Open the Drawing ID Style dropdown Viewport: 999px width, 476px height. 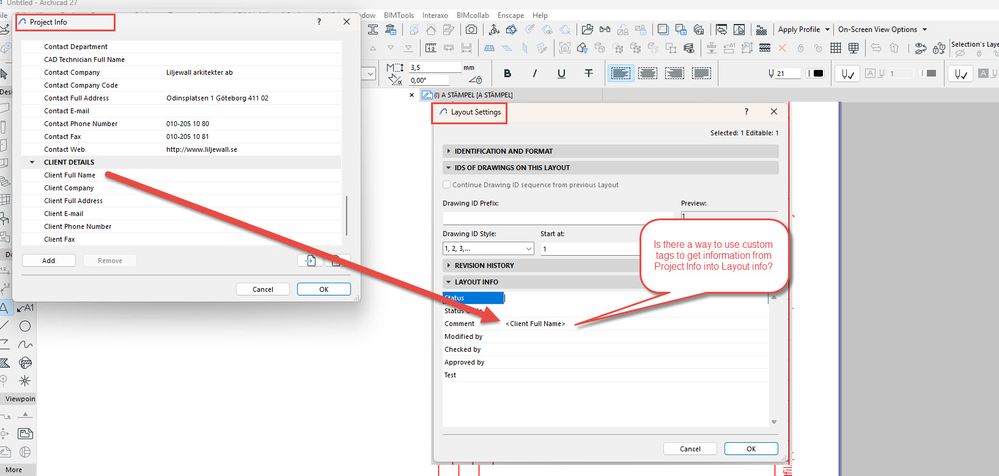pyautogui.click(x=488, y=249)
